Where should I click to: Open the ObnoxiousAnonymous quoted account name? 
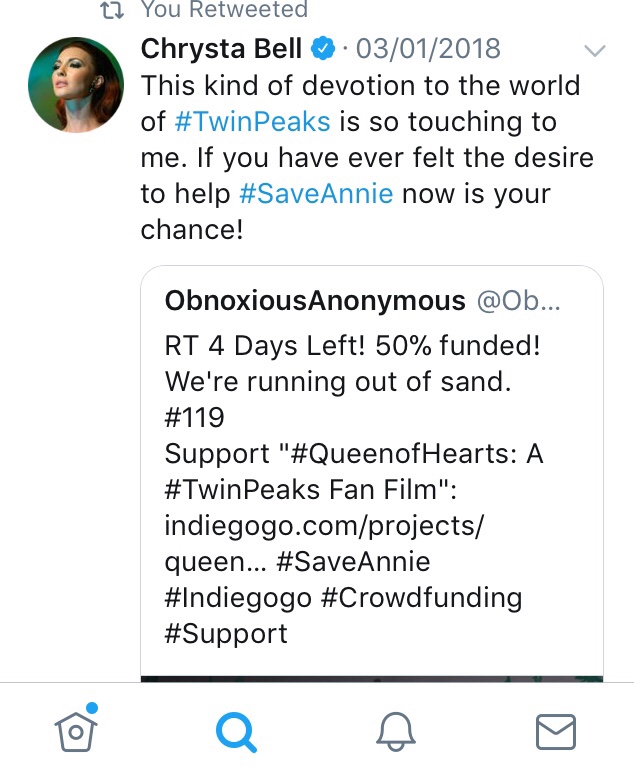click(315, 300)
